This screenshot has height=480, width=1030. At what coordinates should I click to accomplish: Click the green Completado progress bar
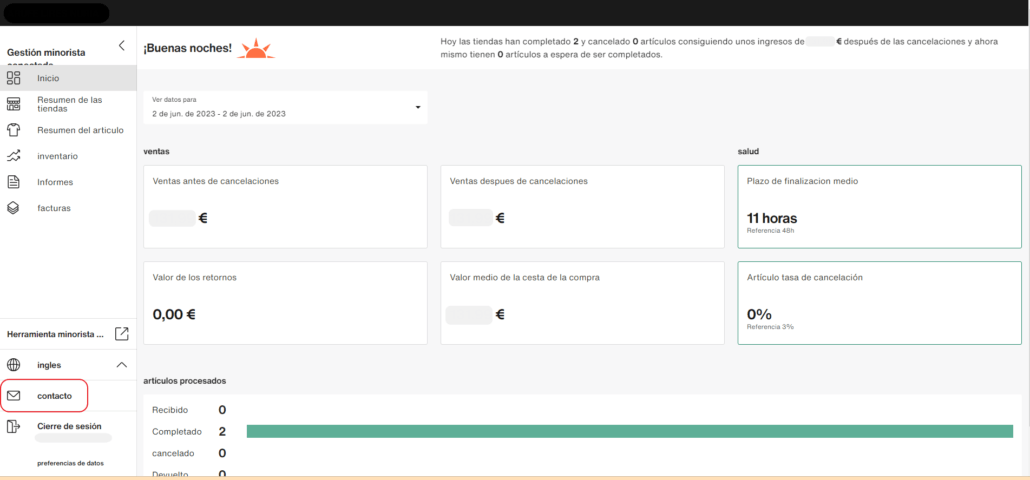[x=629, y=431]
